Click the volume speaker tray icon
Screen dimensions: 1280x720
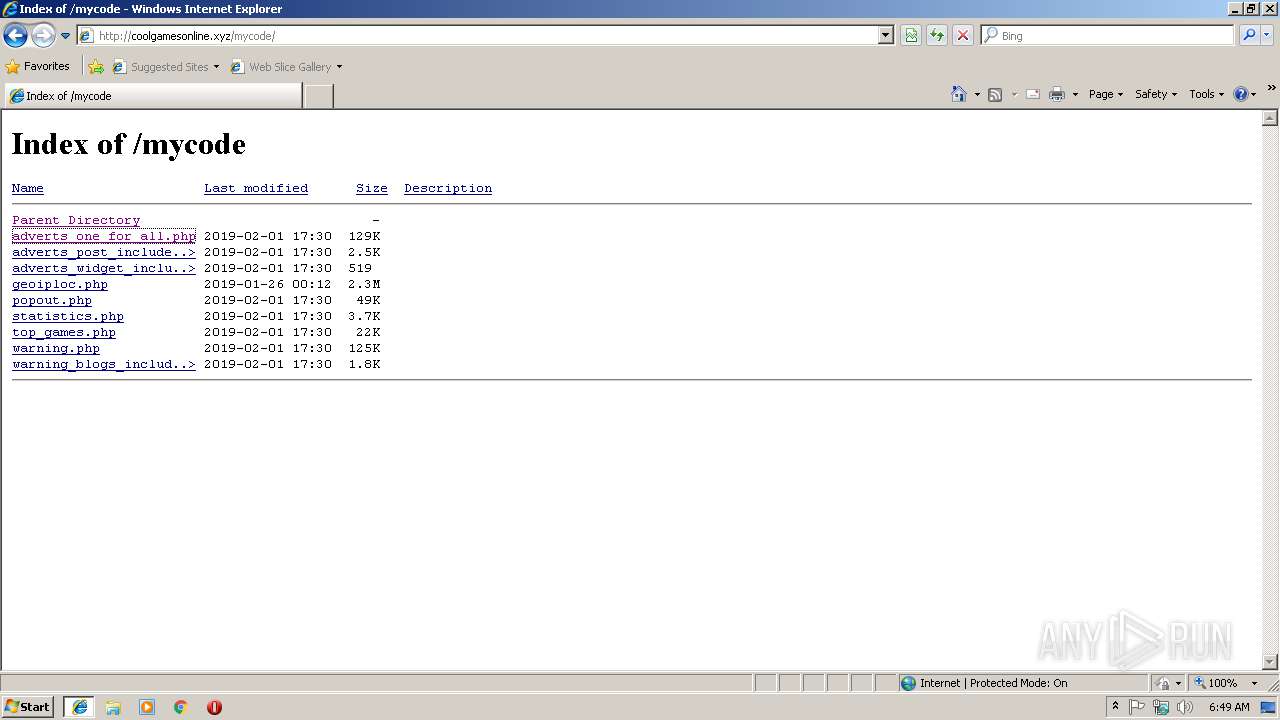click(1185, 707)
